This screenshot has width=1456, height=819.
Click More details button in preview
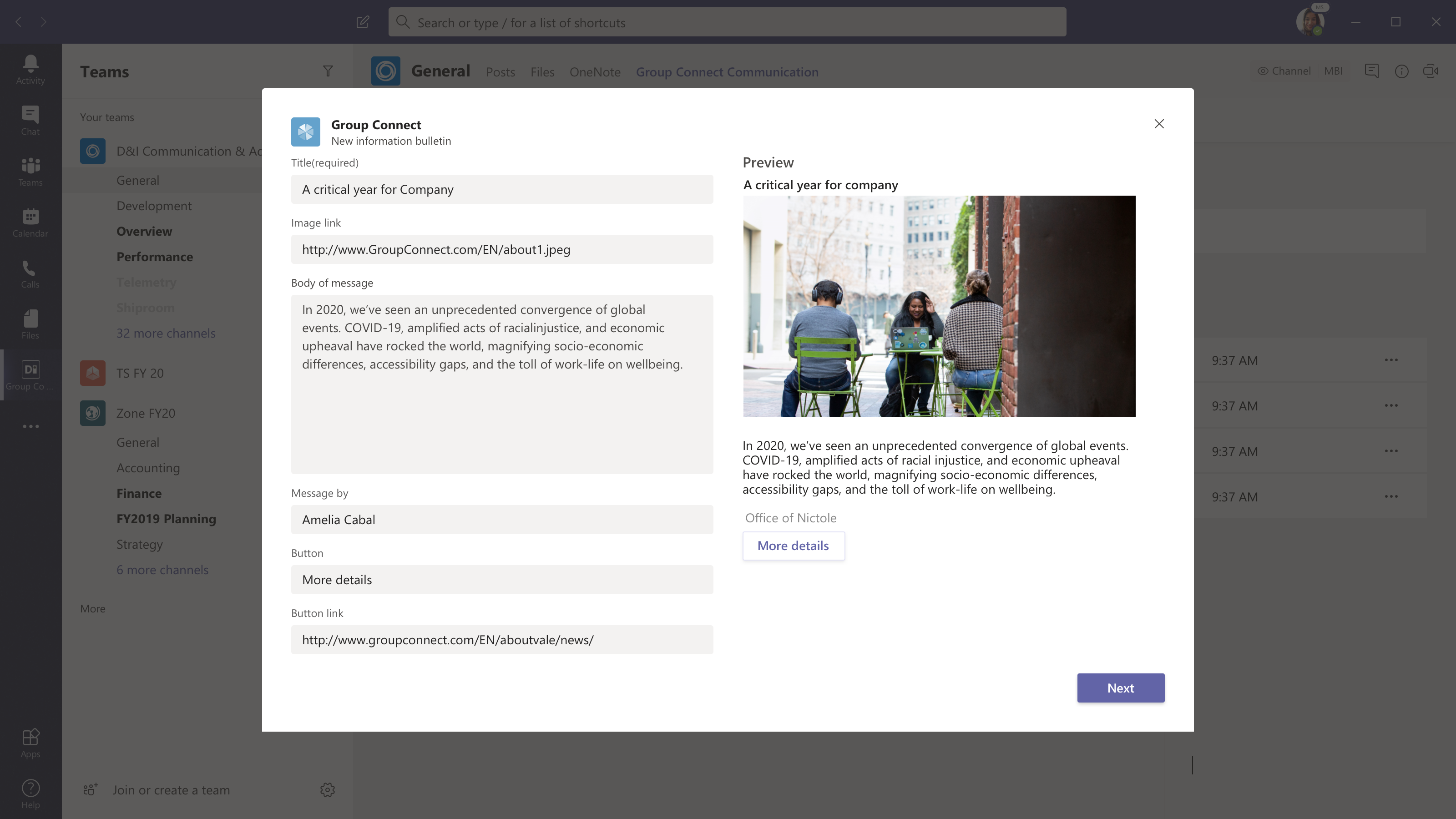[794, 546]
